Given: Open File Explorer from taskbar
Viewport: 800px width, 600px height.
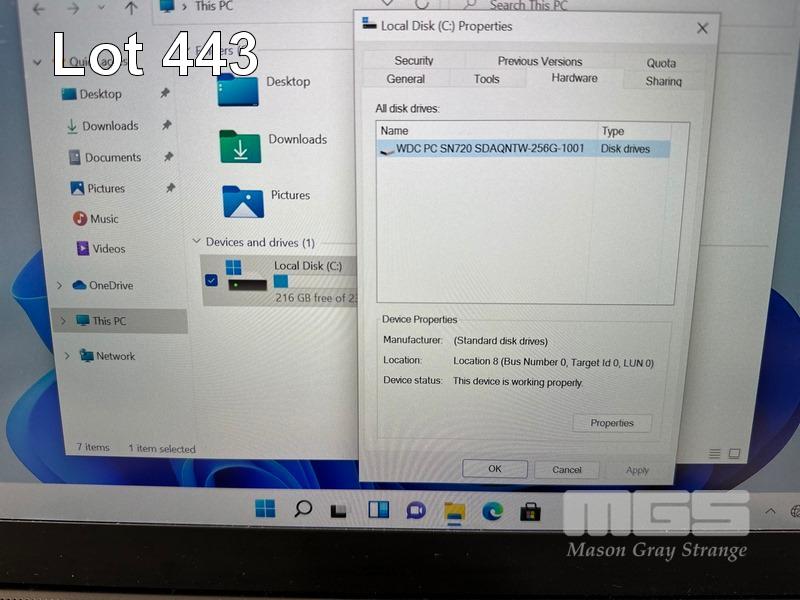Looking at the screenshot, I should (x=455, y=511).
